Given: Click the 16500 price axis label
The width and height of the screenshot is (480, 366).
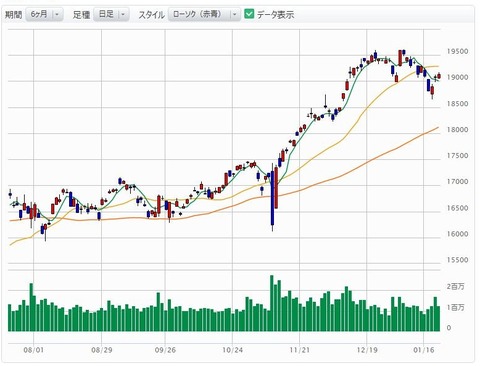Looking at the screenshot, I should pos(457,208).
